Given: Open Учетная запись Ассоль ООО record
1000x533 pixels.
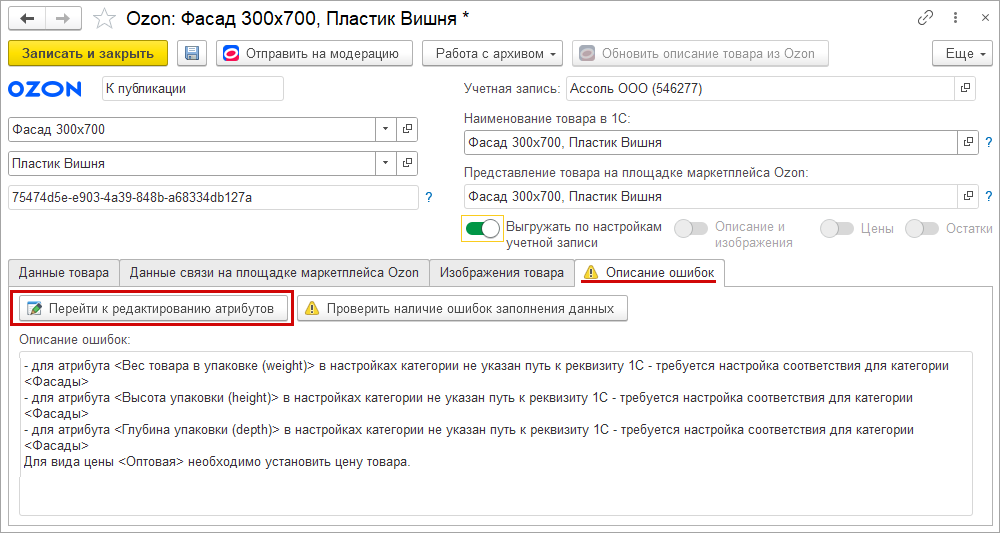Looking at the screenshot, I should point(965,89).
